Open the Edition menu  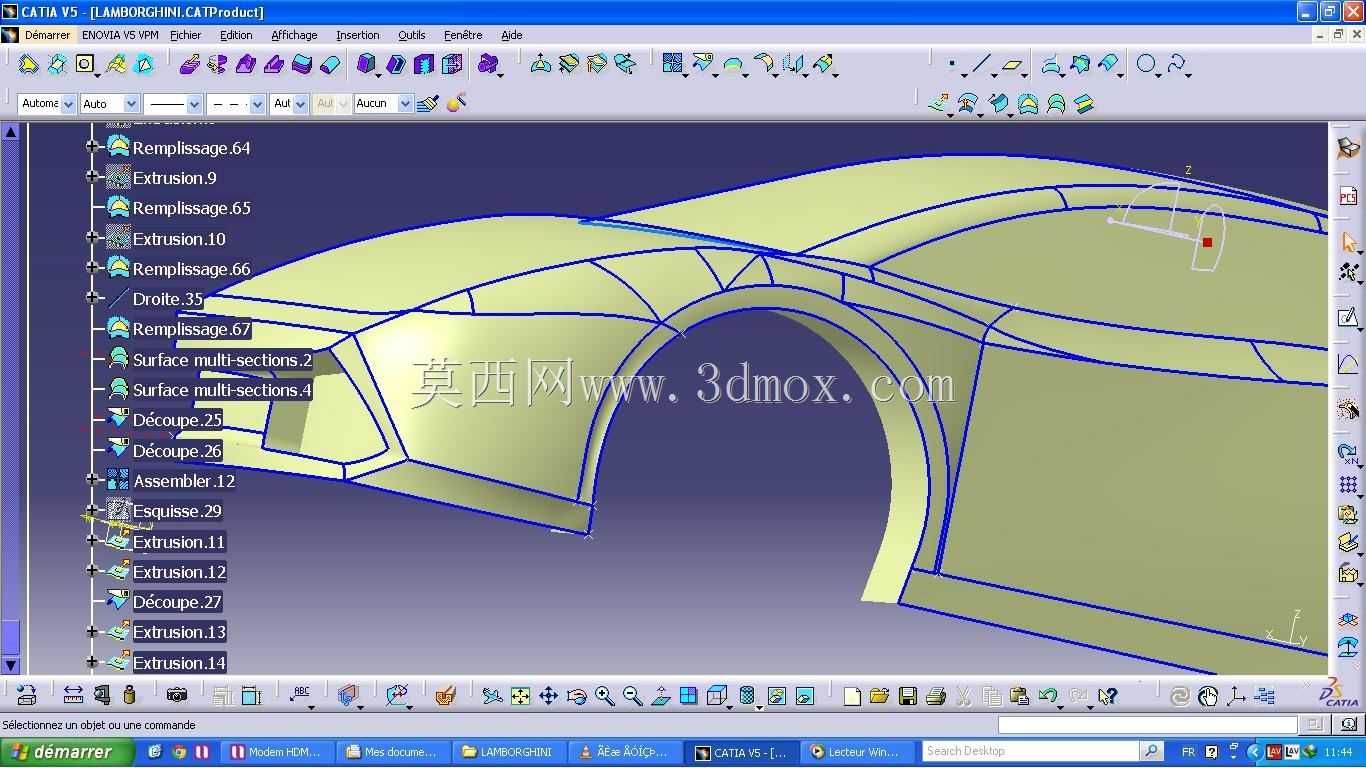tap(236, 35)
